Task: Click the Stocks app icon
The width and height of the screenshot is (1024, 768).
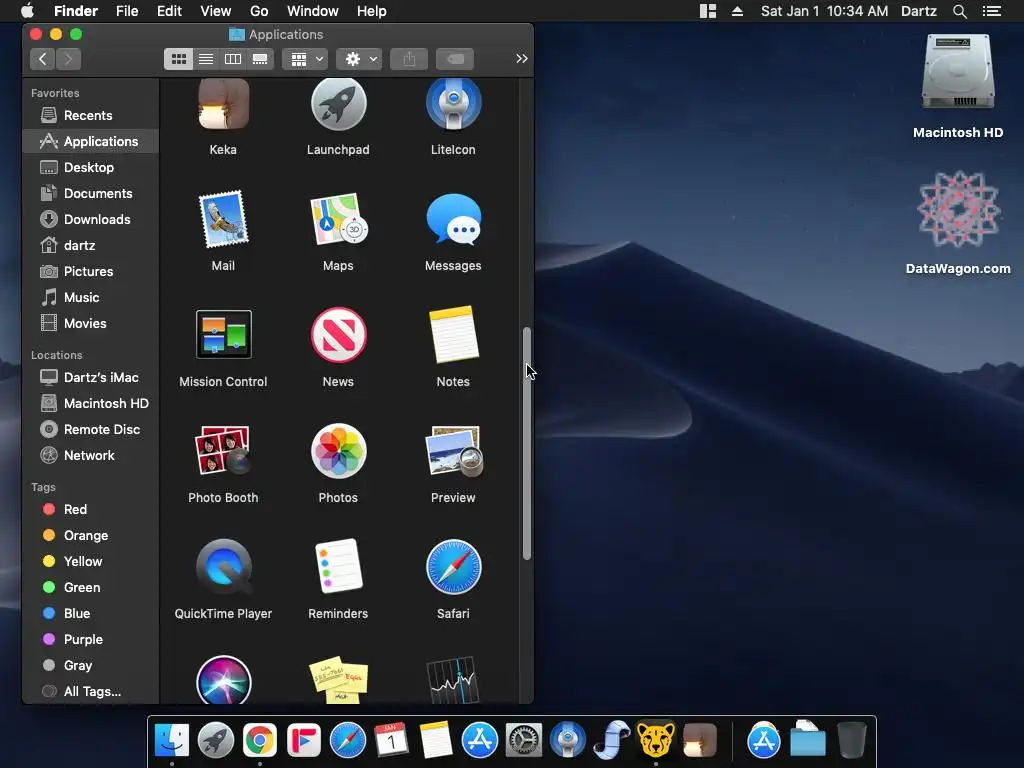Action: [x=453, y=680]
